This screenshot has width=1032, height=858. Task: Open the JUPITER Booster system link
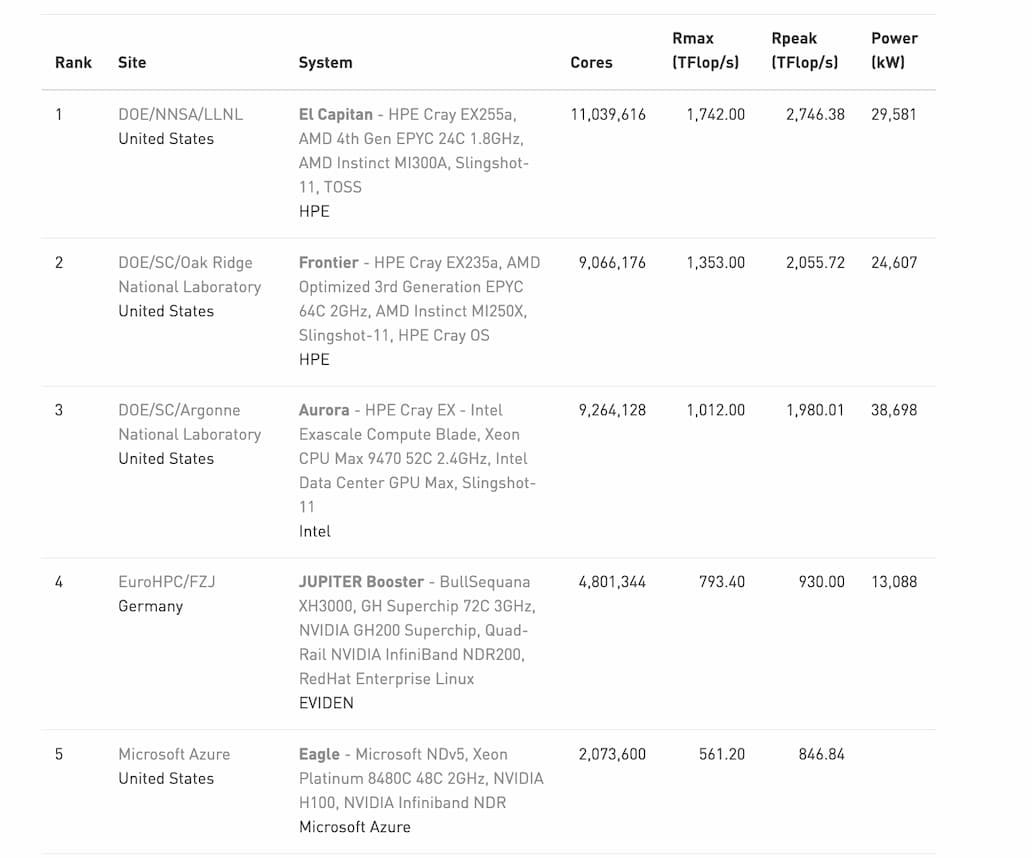point(362,582)
